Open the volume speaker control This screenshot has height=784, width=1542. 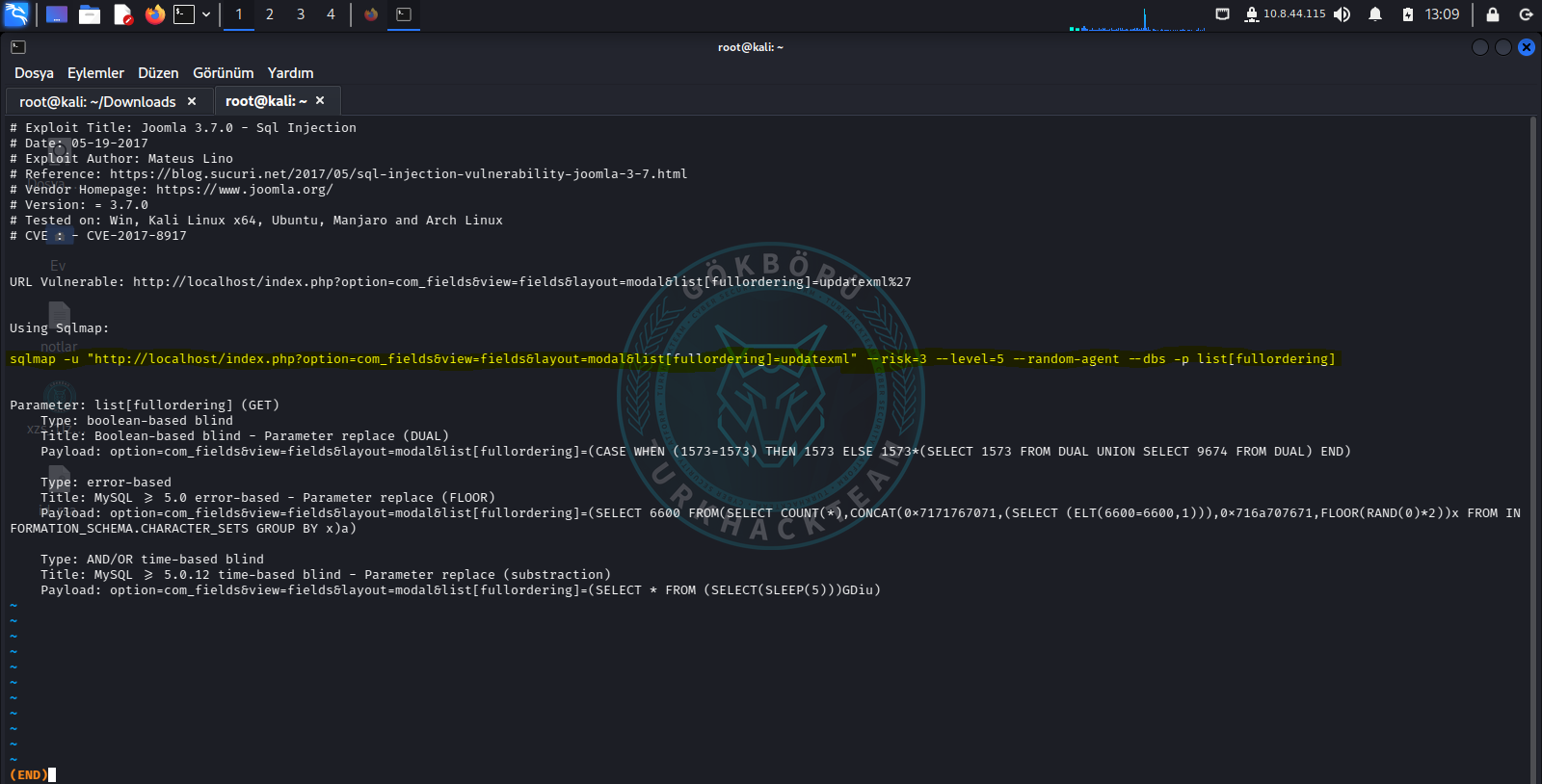1342,14
